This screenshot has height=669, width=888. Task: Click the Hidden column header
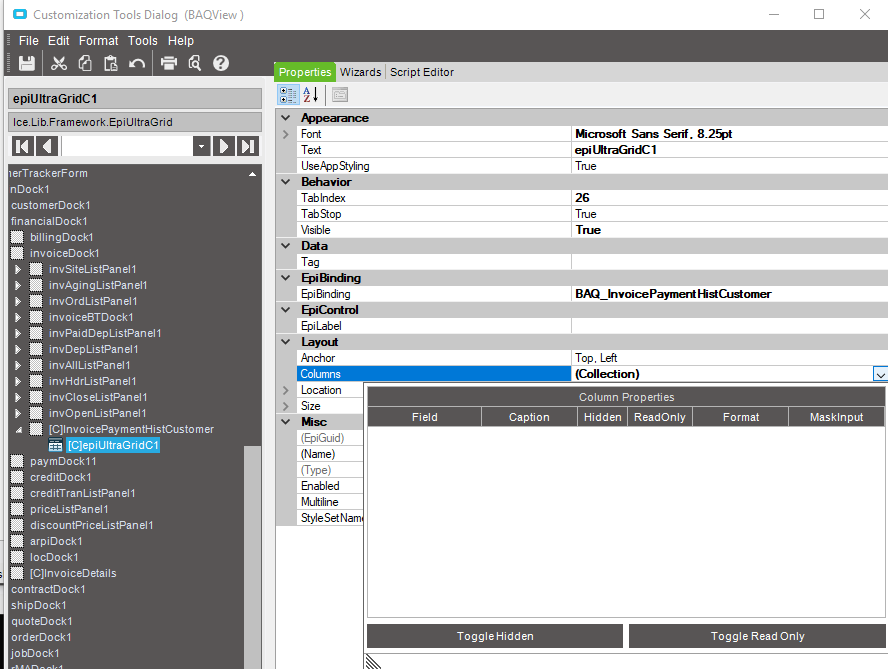pyautogui.click(x=603, y=417)
